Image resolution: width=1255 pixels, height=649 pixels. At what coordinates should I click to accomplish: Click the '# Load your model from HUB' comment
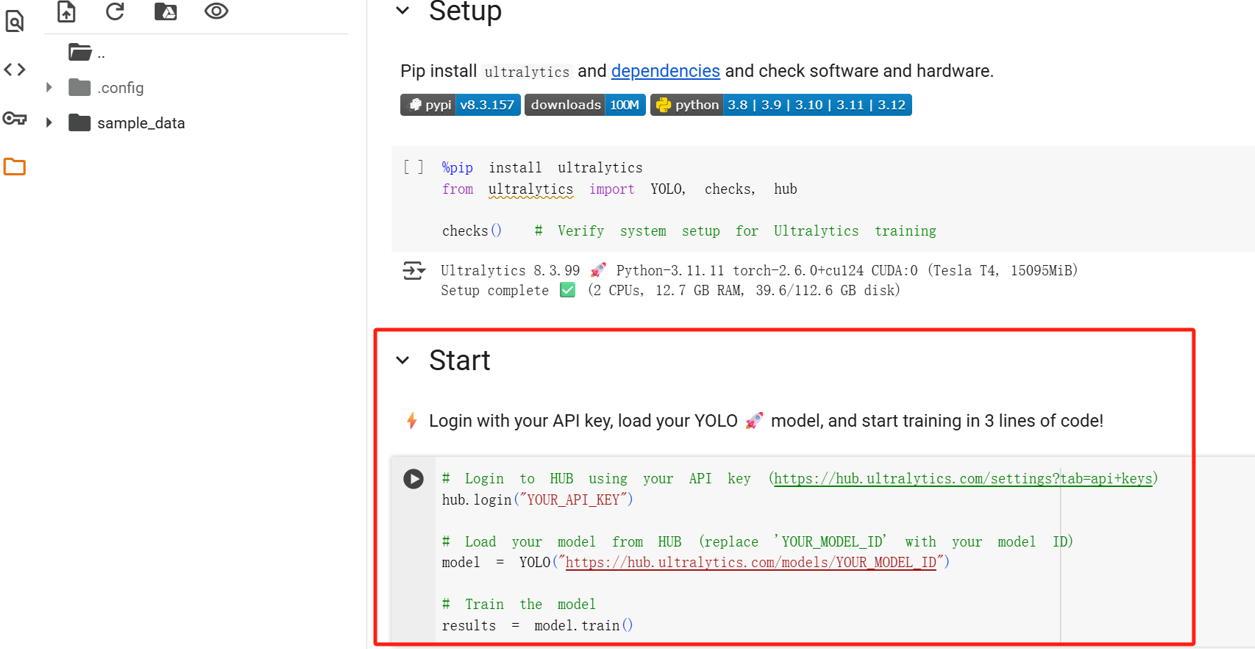pos(757,542)
